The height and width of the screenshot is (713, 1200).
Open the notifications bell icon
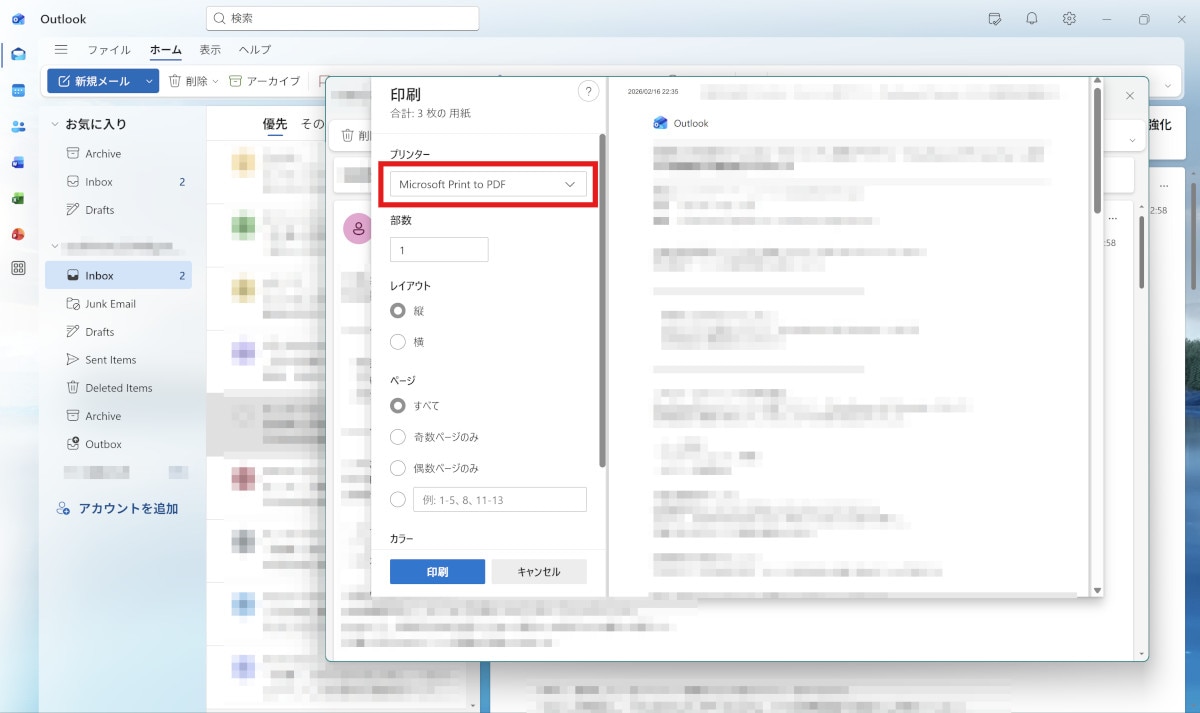coord(1031,19)
